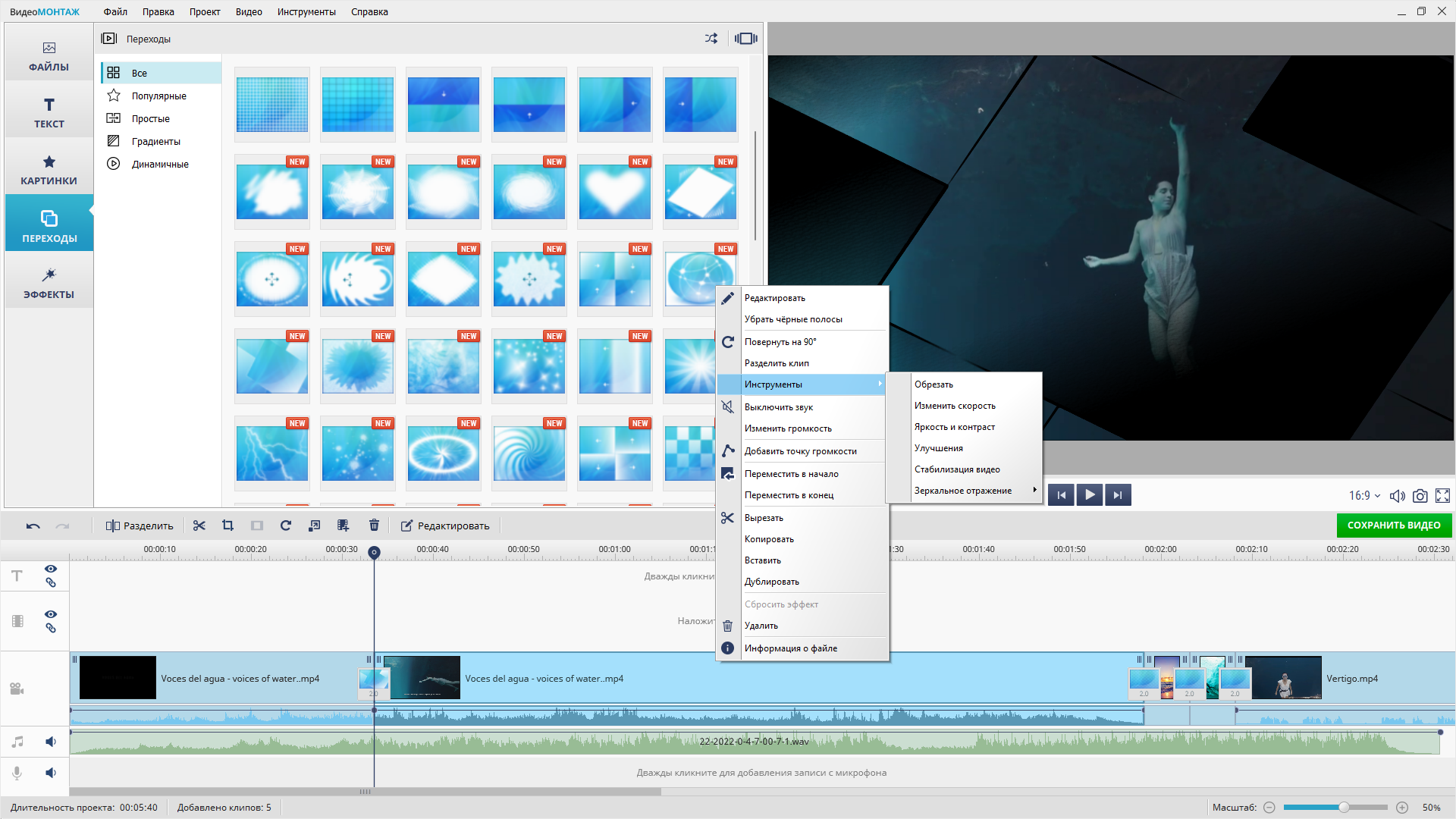The image size is (1456, 819).
Task: Mute the music track speaker icon
Action: [x=51, y=742]
